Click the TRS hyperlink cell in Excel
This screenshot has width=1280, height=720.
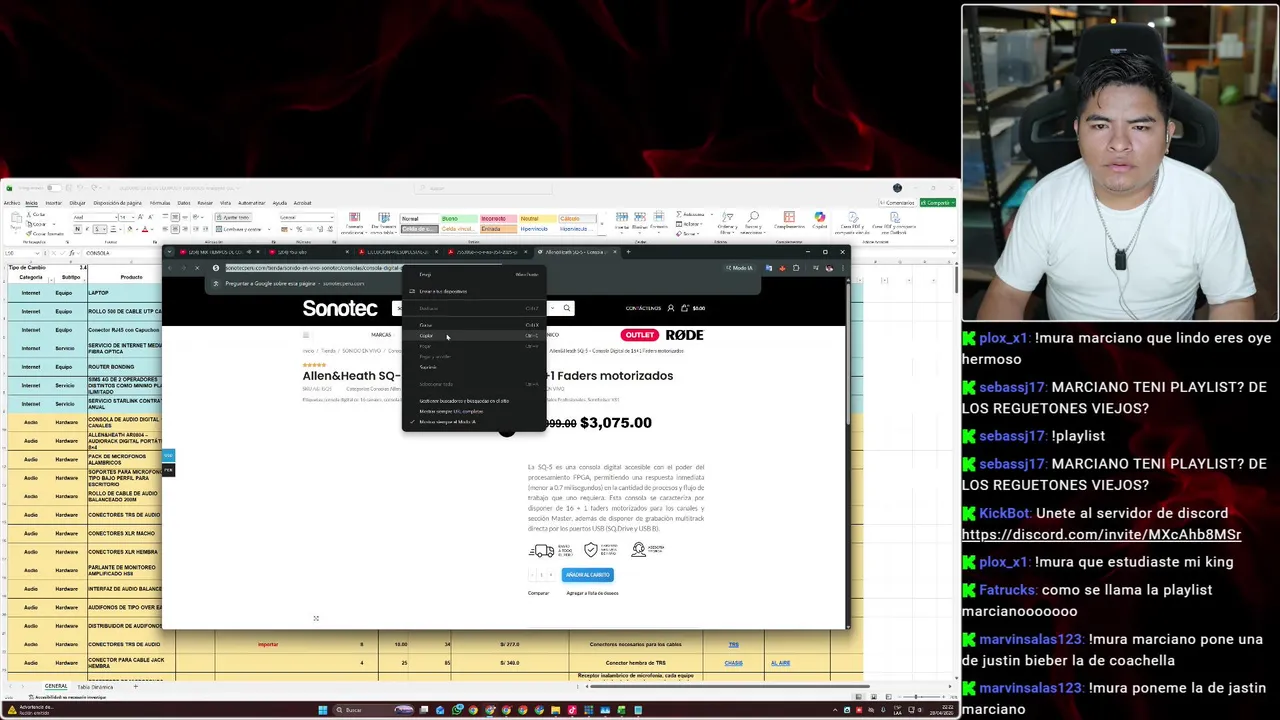(733, 645)
